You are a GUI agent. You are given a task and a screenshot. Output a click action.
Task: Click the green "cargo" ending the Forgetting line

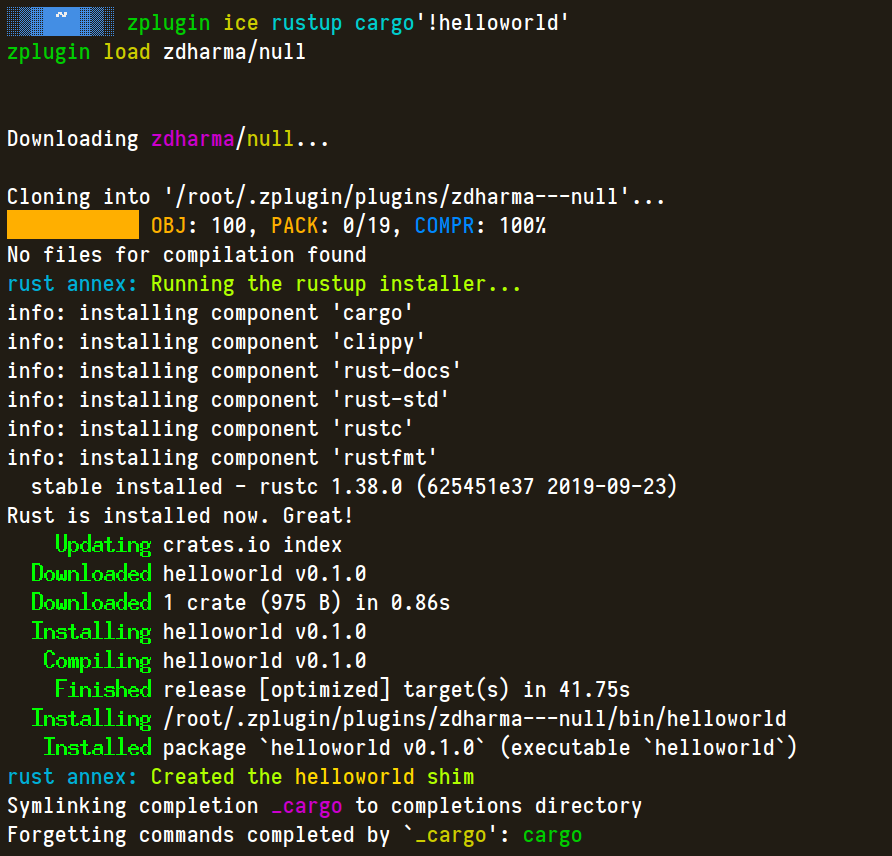[552, 836]
